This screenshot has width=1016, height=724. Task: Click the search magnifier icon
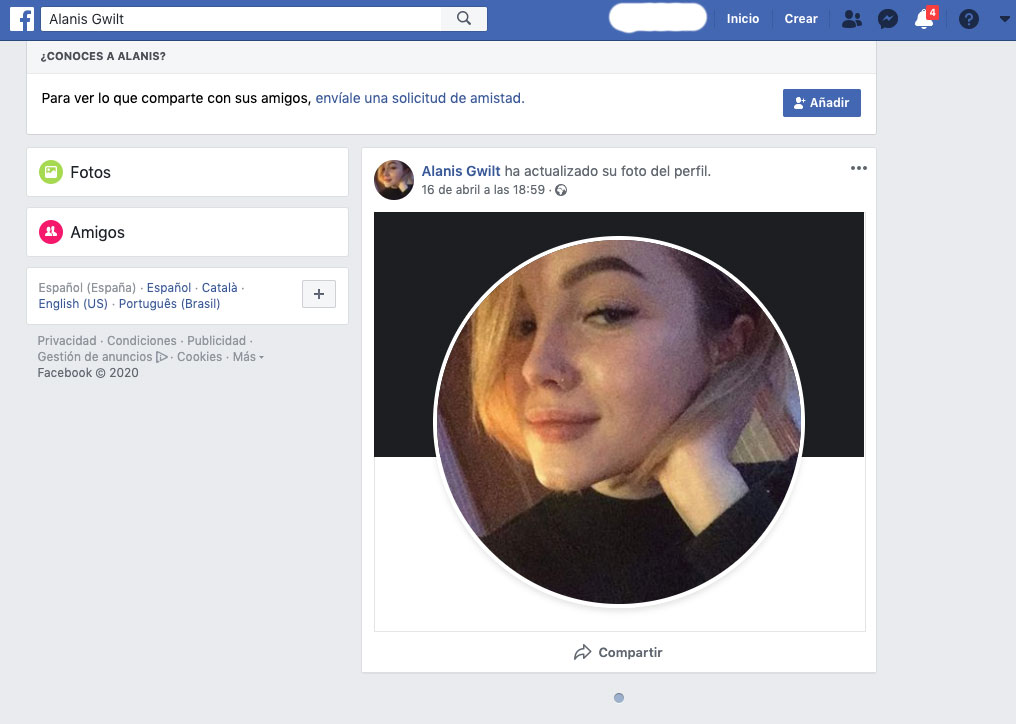(x=463, y=18)
